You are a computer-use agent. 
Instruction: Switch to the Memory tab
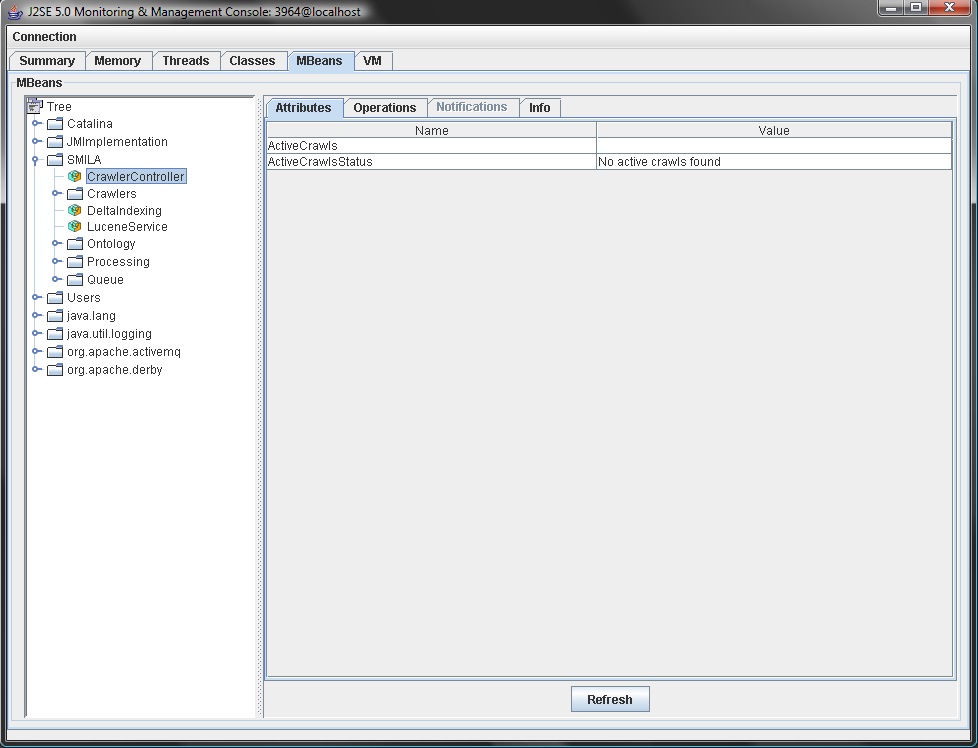click(118, 61)
